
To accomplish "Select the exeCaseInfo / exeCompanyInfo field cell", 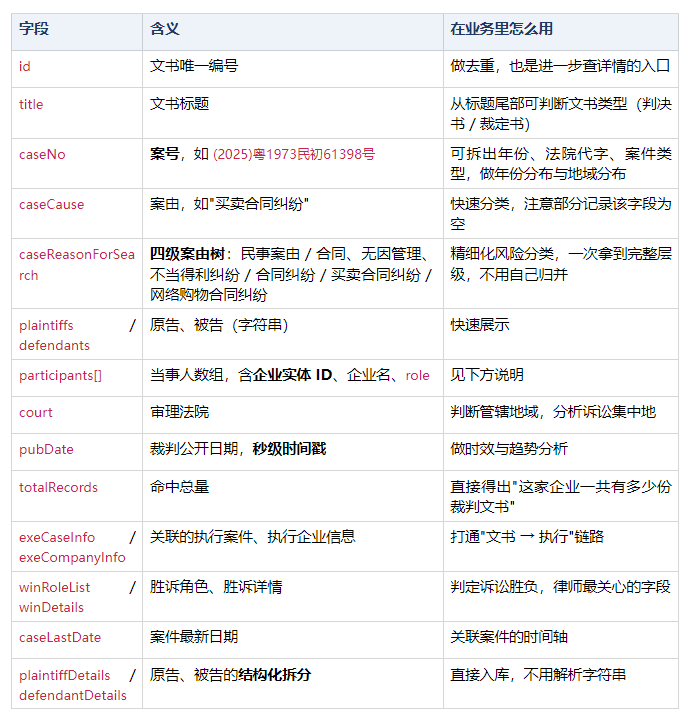I will 77,546.
